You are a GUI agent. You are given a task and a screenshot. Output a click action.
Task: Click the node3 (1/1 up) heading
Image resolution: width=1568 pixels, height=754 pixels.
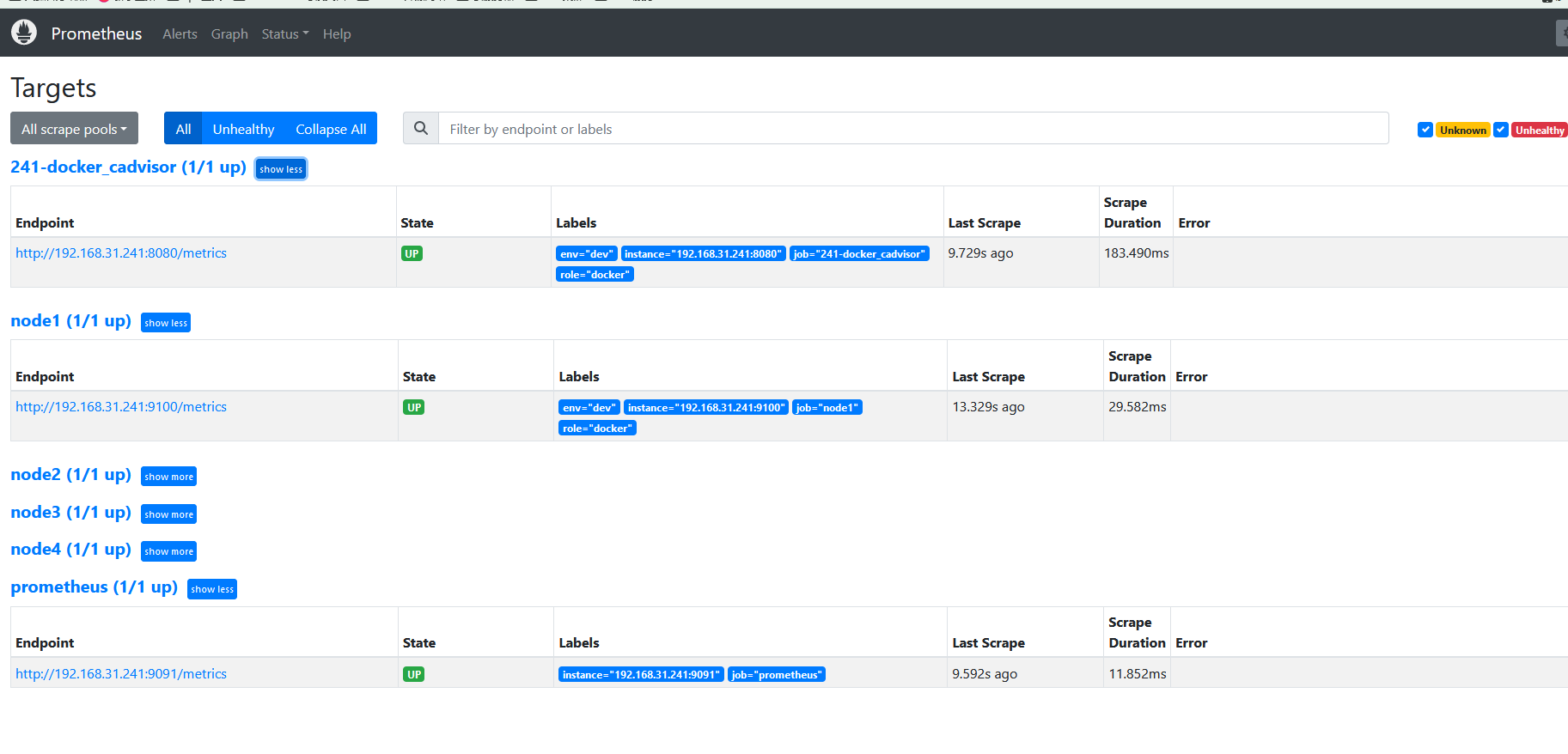pyautogui.click(x=70, y=513)
